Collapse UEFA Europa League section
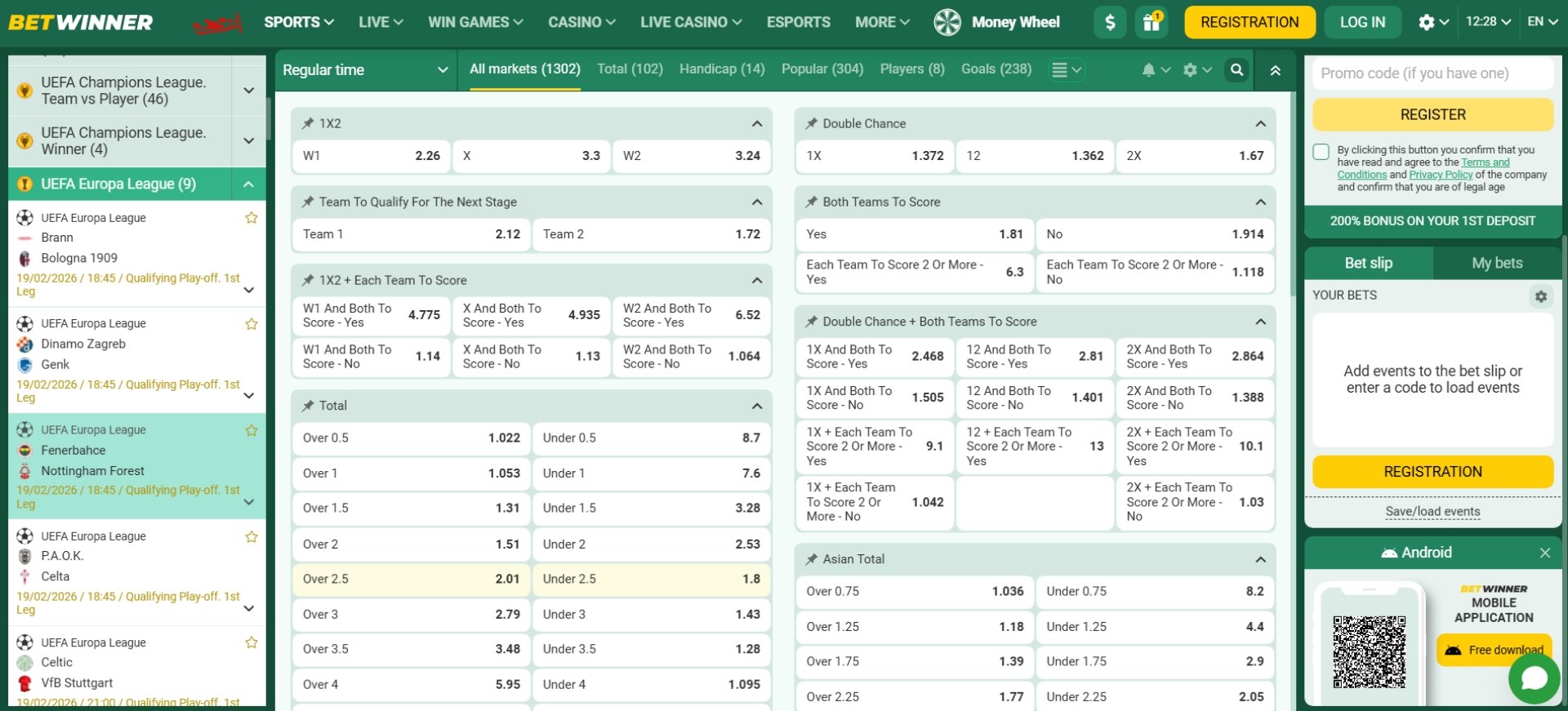Screen dimensions: 1568x711 pos(248,184)
